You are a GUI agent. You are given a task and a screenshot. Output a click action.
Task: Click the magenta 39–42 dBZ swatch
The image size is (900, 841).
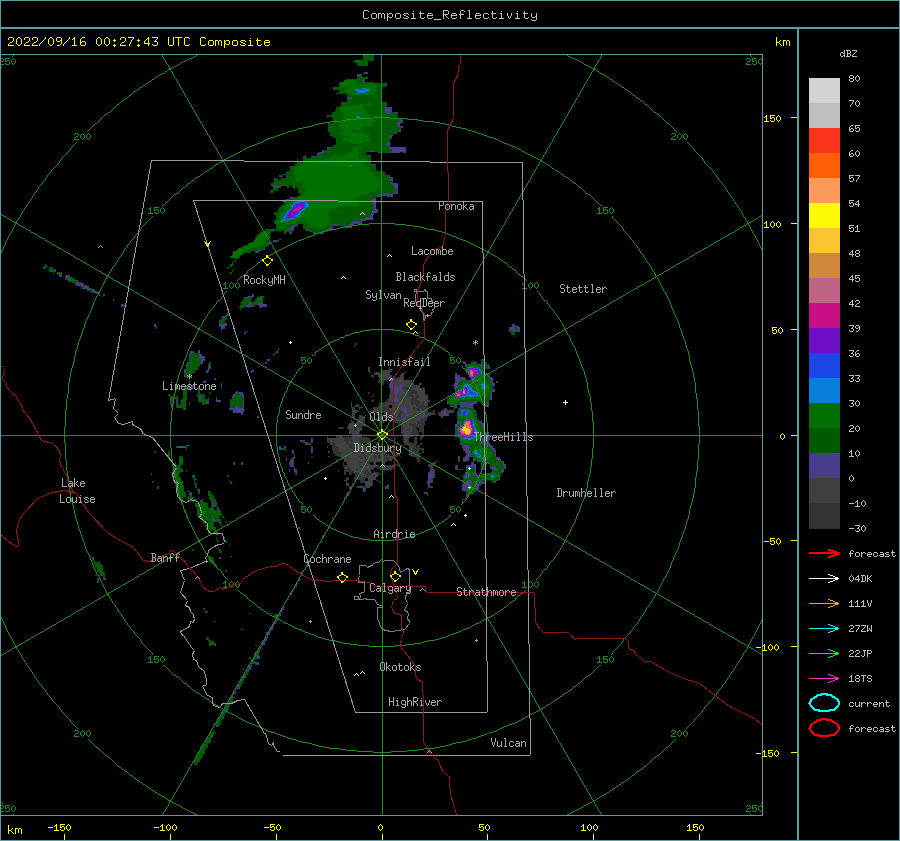pos(824,316)
